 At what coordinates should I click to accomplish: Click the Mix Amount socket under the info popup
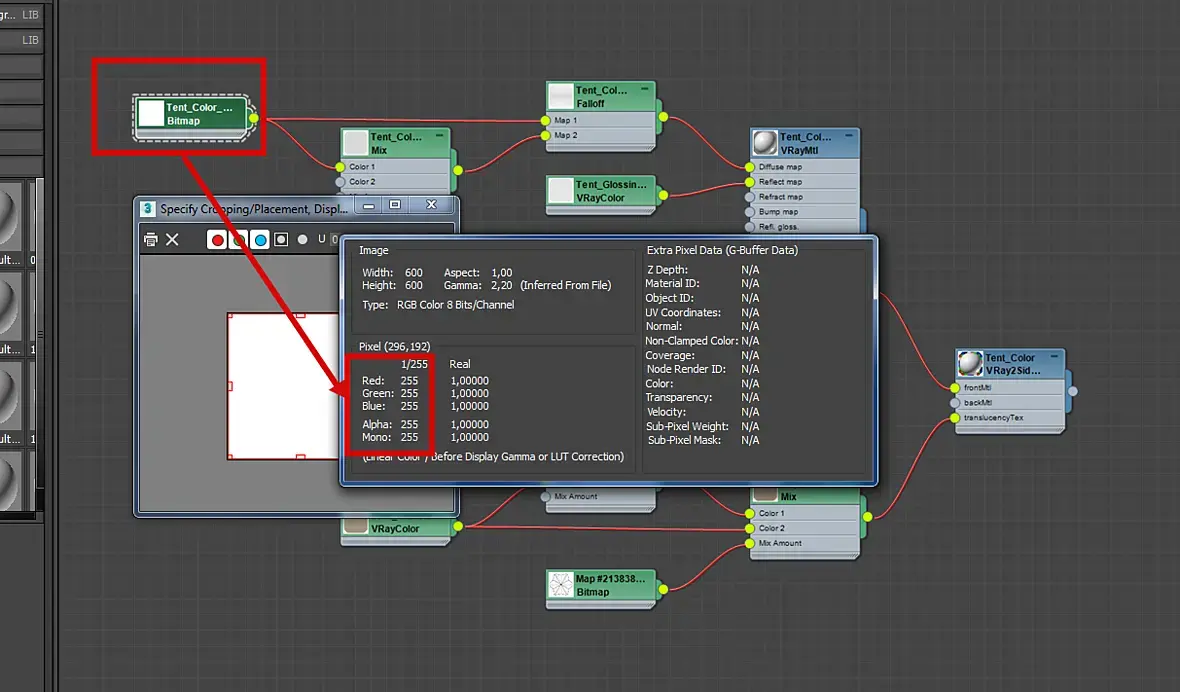[x=546, y=496]
